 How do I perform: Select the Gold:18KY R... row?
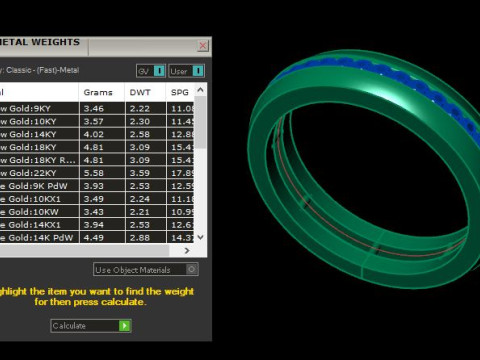pos(97,160)
